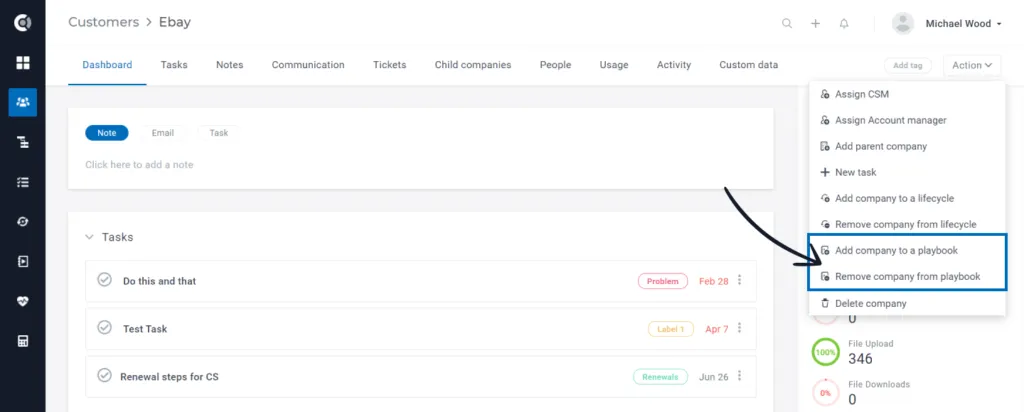Click the Label 1 tag
This screenshot has height=412, width=1024.
(x=671, y=329)
